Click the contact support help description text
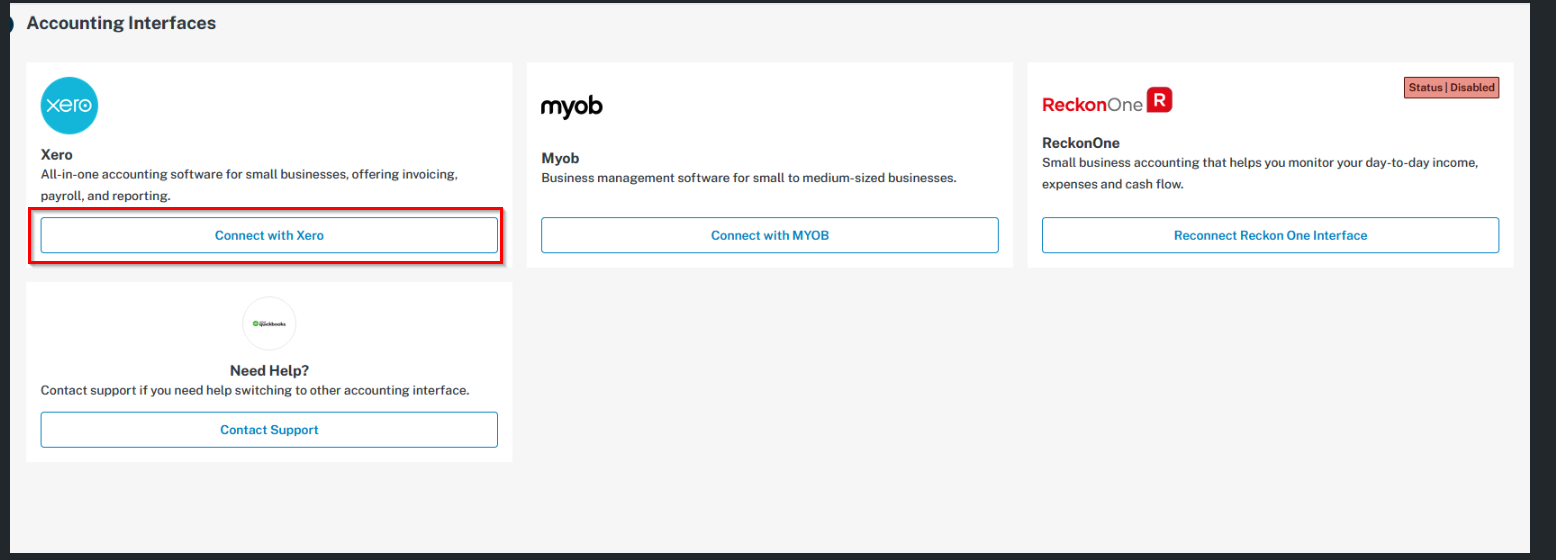1556x560 pixels. (255, 390)
